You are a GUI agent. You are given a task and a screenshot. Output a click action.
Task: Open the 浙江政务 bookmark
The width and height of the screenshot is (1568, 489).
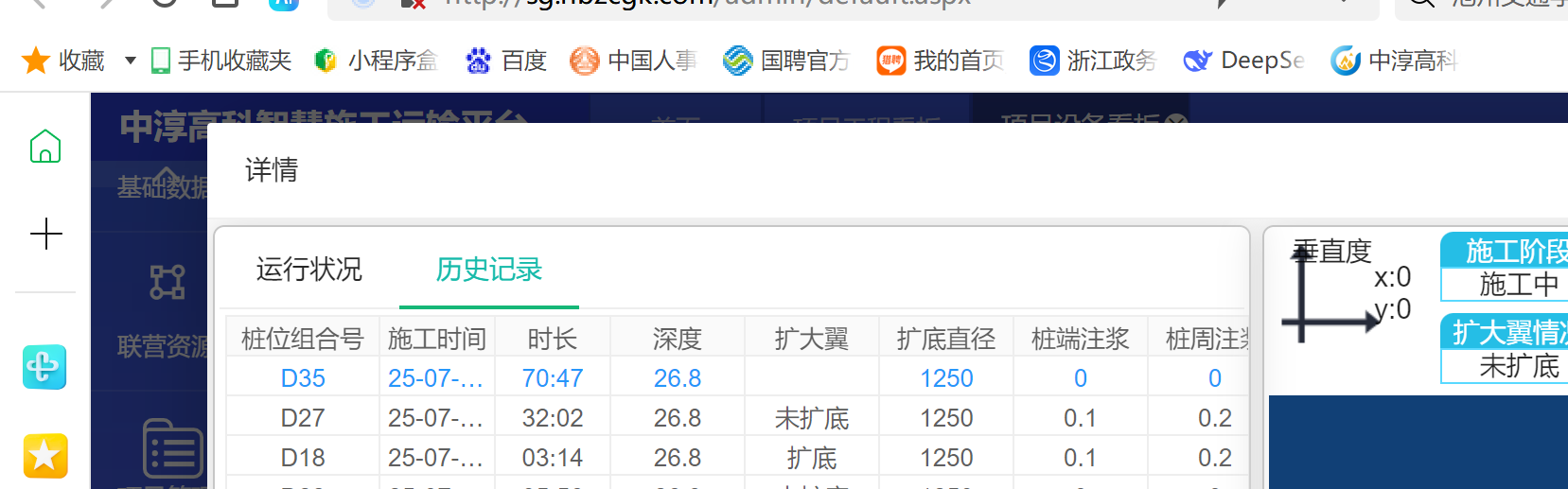point(1093,61)
